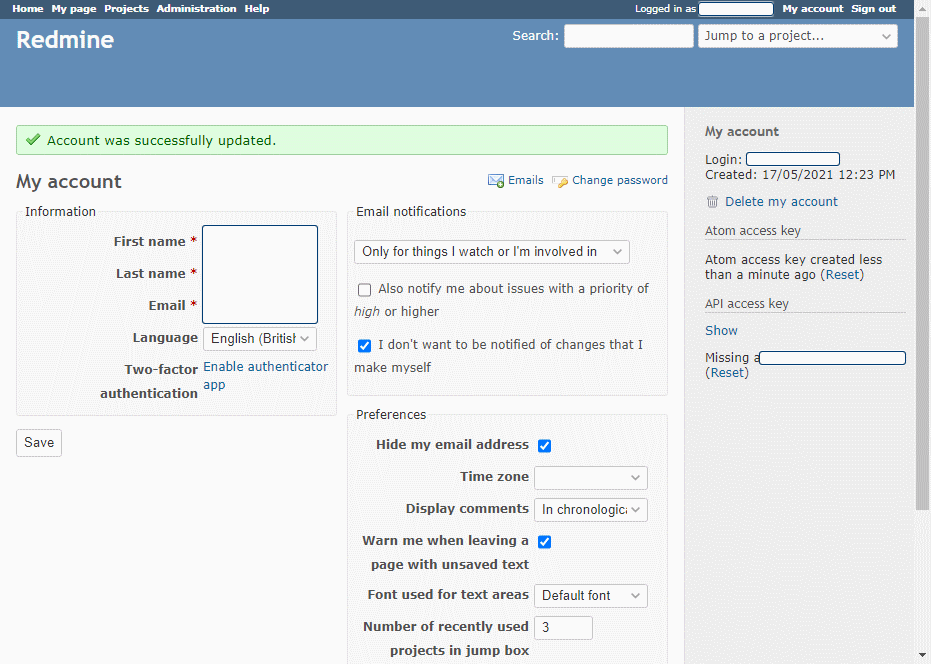Click Delete my account link
The width and height of the screenshot is (931, 664).
tap(781, 202)
